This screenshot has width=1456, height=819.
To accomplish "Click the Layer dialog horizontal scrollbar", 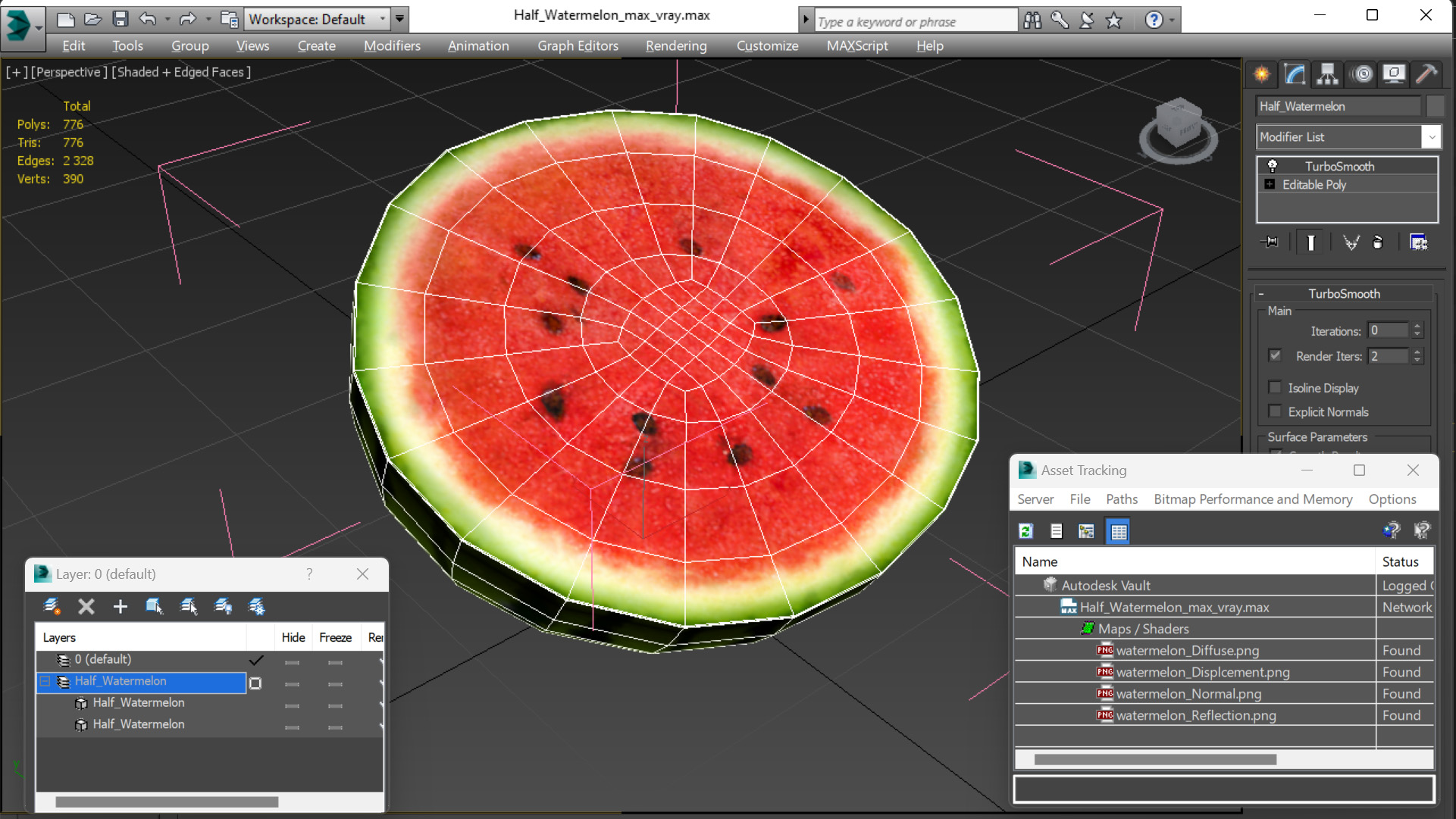I will pos(167,802).
